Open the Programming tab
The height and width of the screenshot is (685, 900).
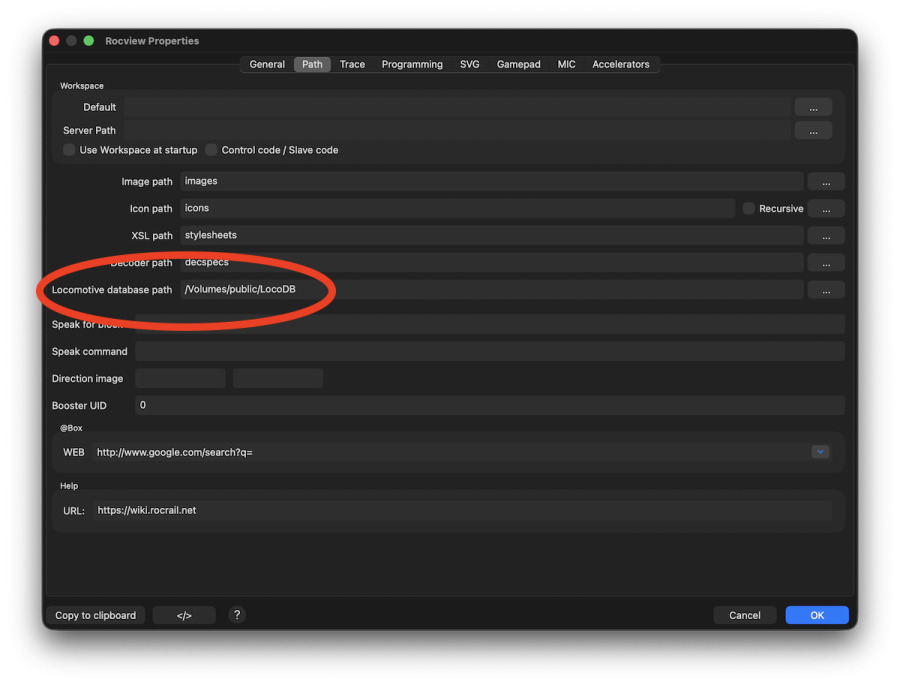tap(412, 64)
